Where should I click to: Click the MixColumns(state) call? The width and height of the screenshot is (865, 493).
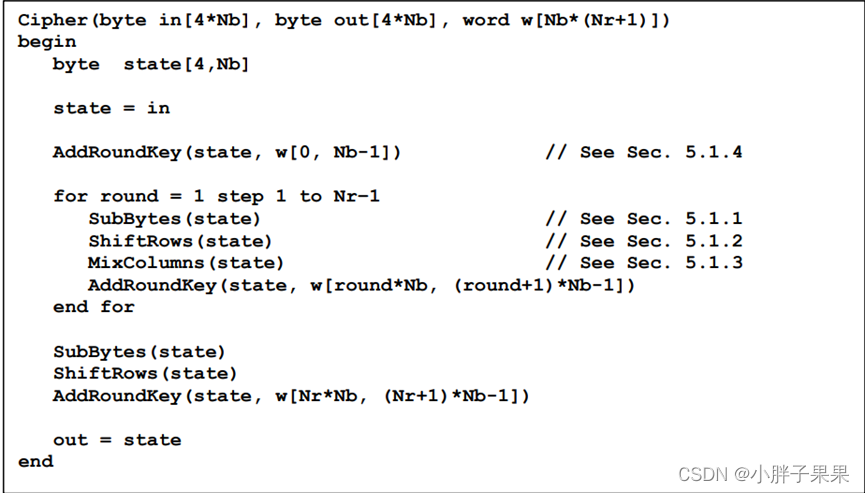pos(186,262)
